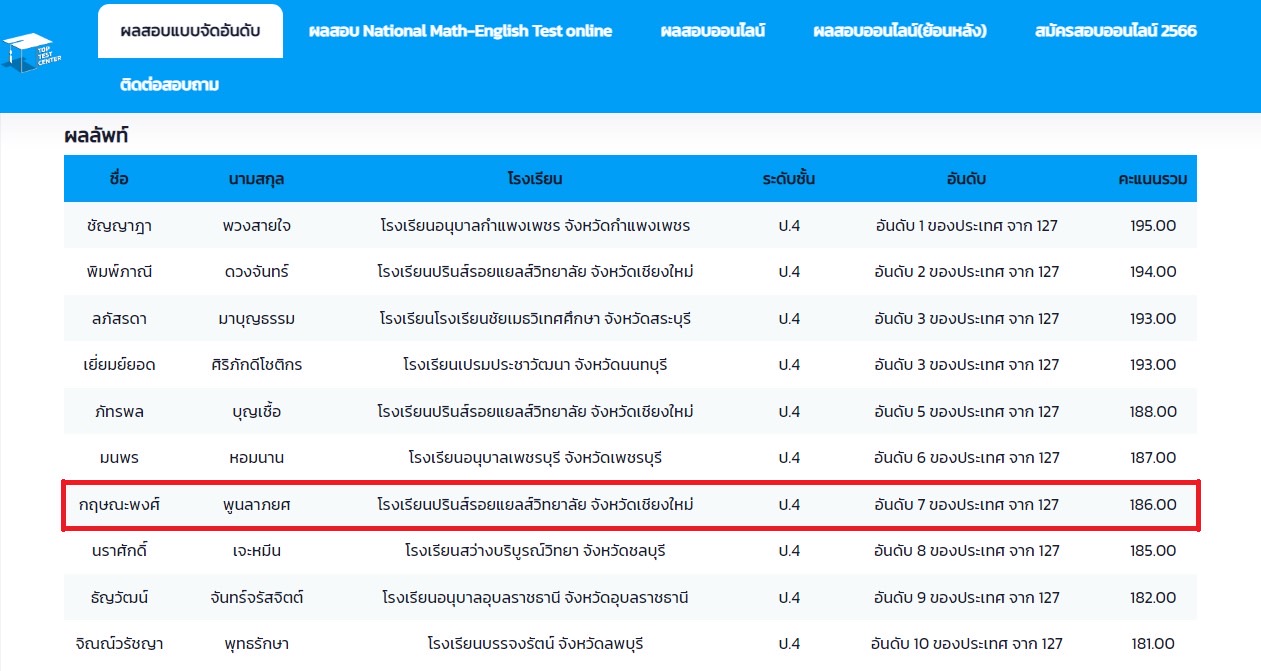Select the surname ศิริภักดีโชติกร

pyautogui.click(x=257, y=365)
